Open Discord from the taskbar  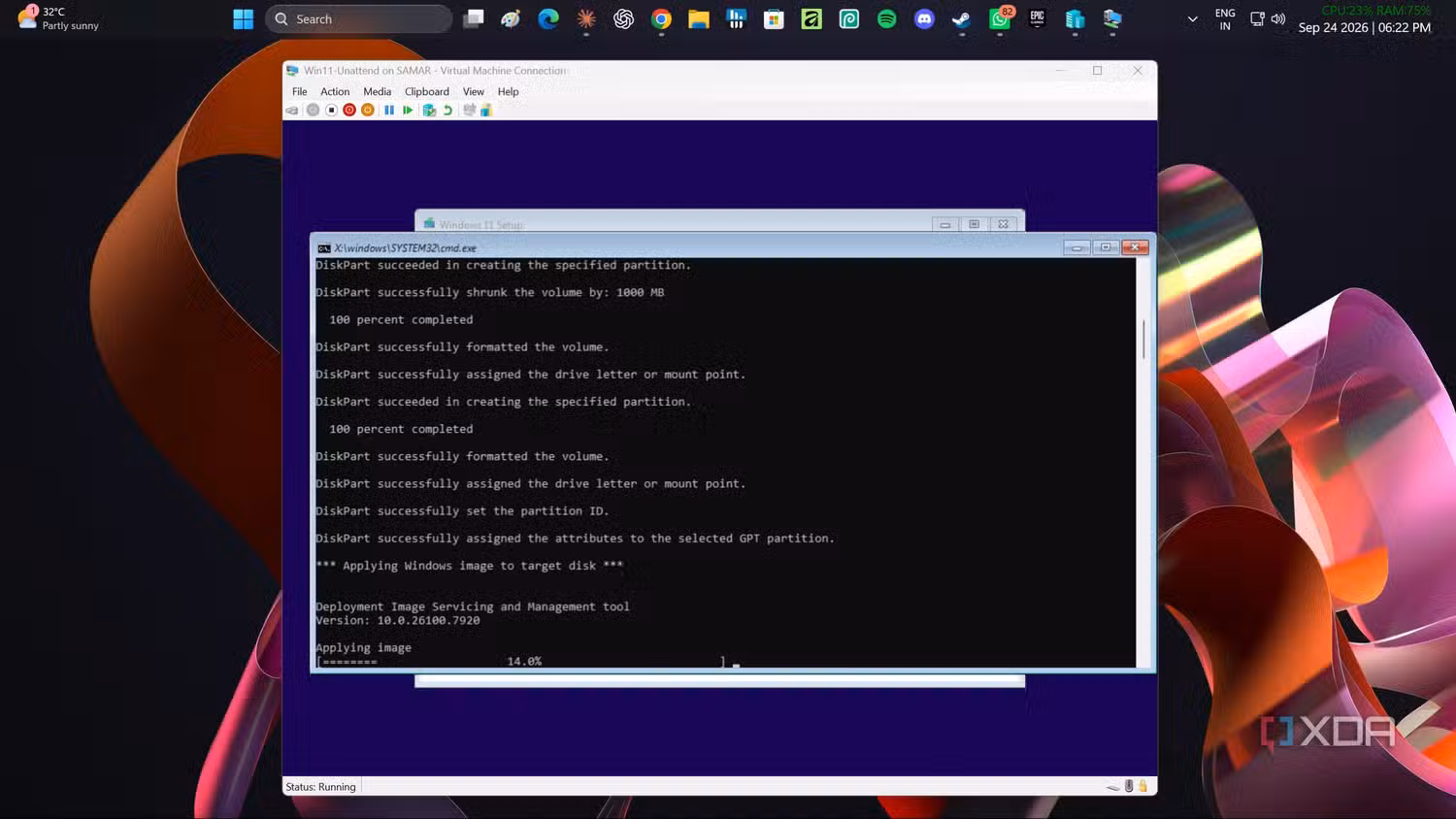[x=924, y=19]
